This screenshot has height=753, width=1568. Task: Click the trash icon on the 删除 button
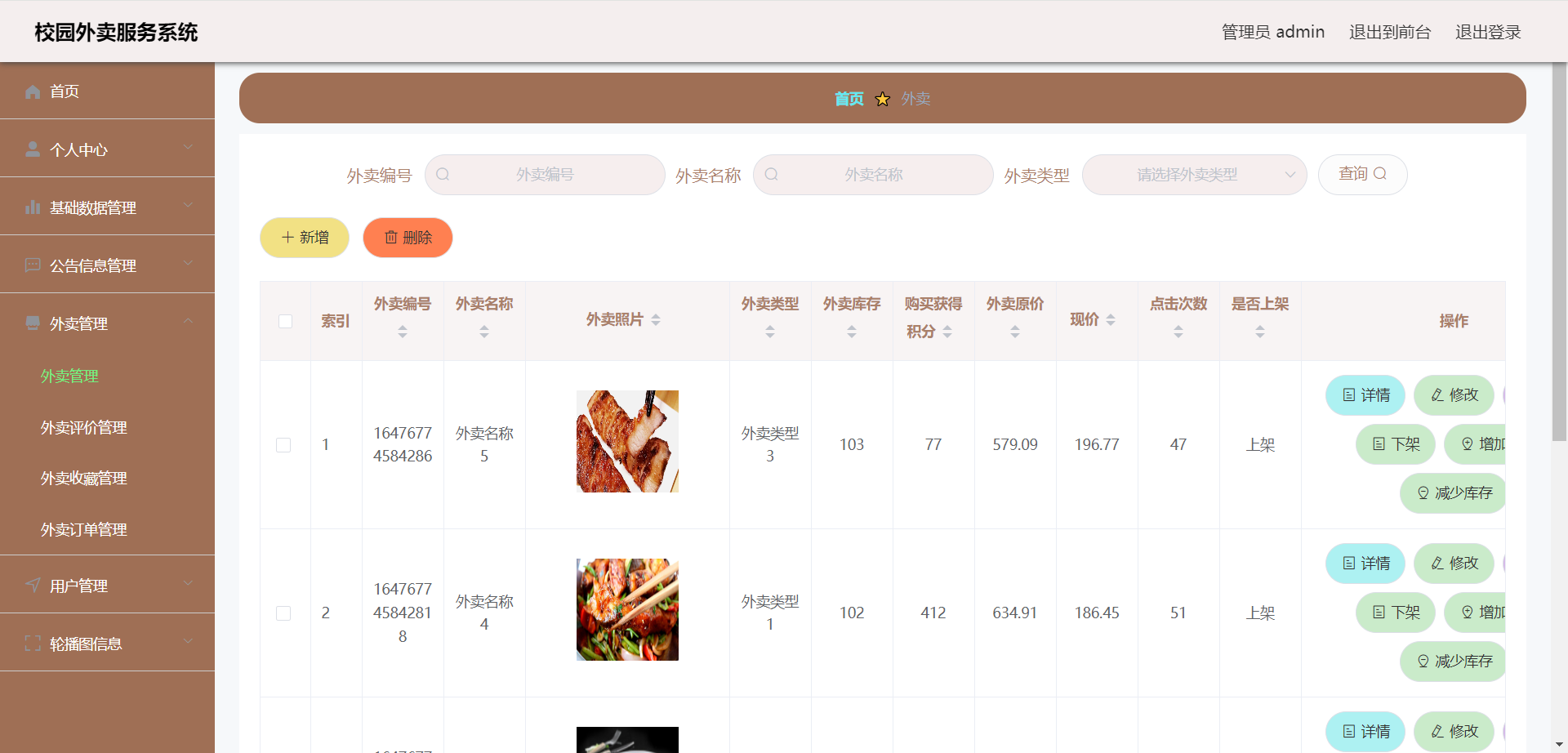390,238
